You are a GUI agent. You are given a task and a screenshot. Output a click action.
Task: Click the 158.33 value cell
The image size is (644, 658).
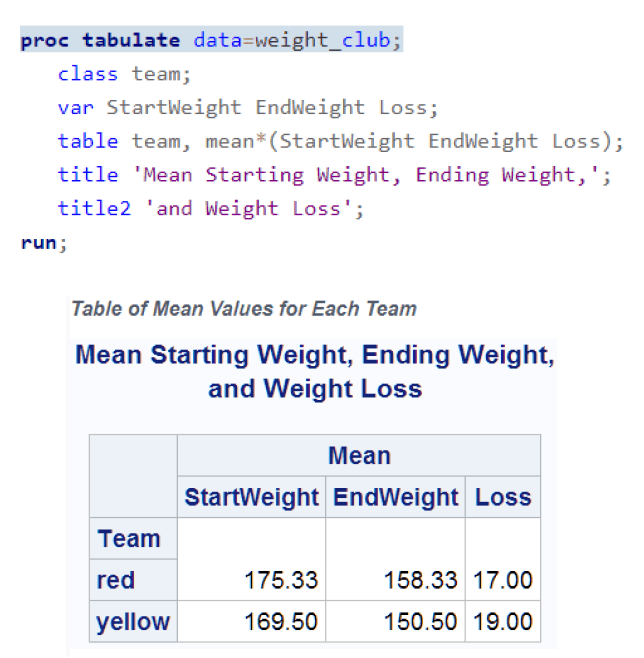coord(421,580)
